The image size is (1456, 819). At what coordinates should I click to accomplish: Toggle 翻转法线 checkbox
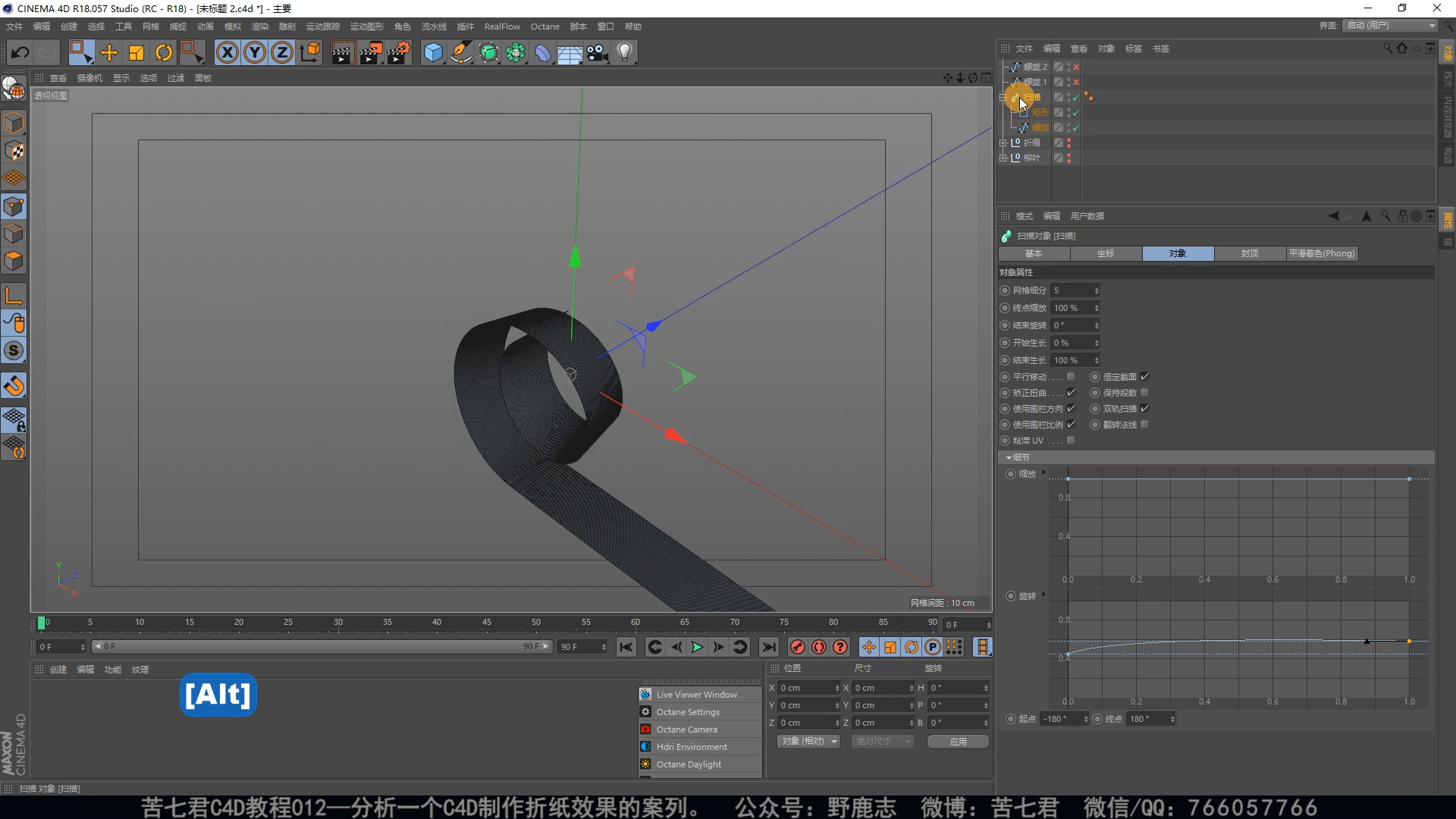coord(1145,425)
